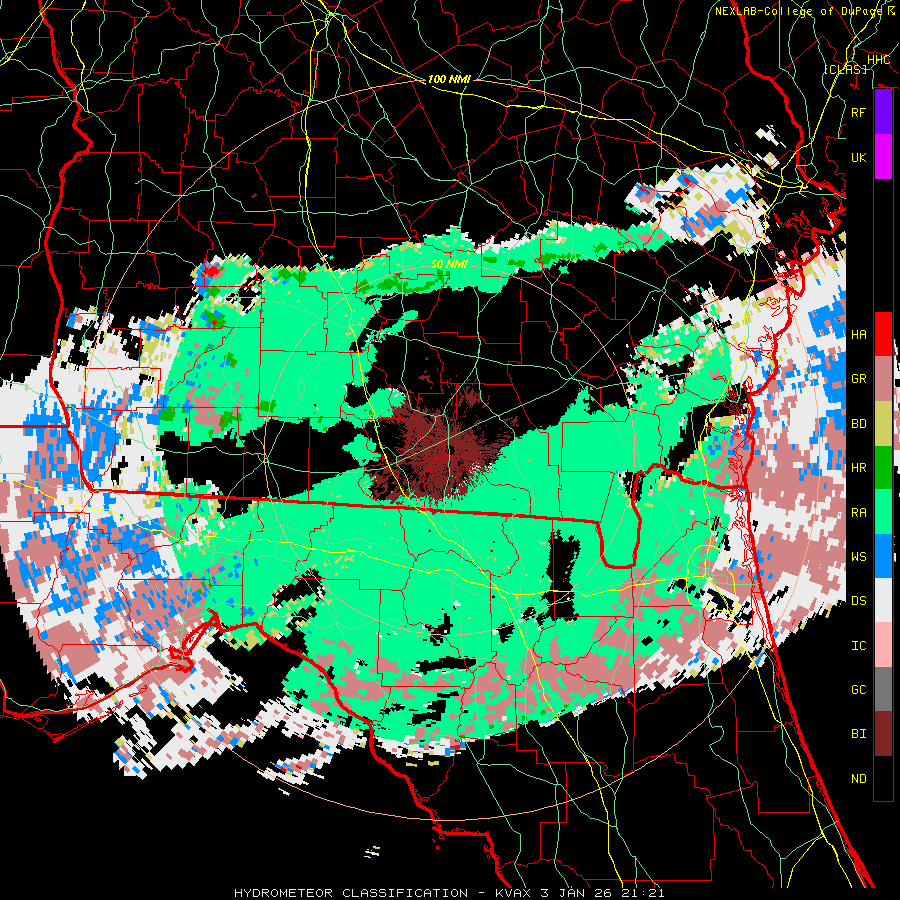This screenshot has width=900, height=900.
Task: Click the UK magenta legend color block
Action: click(x=883, y=157)
